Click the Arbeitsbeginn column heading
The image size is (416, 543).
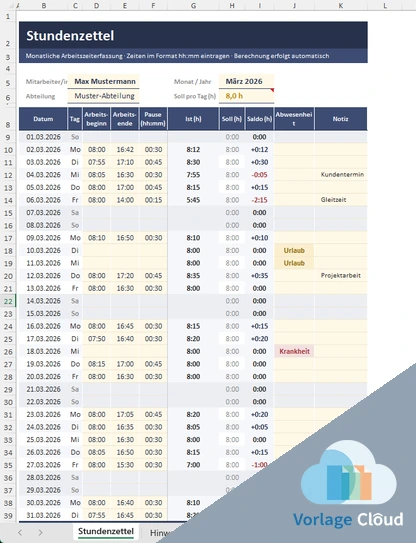pos(96,119)
